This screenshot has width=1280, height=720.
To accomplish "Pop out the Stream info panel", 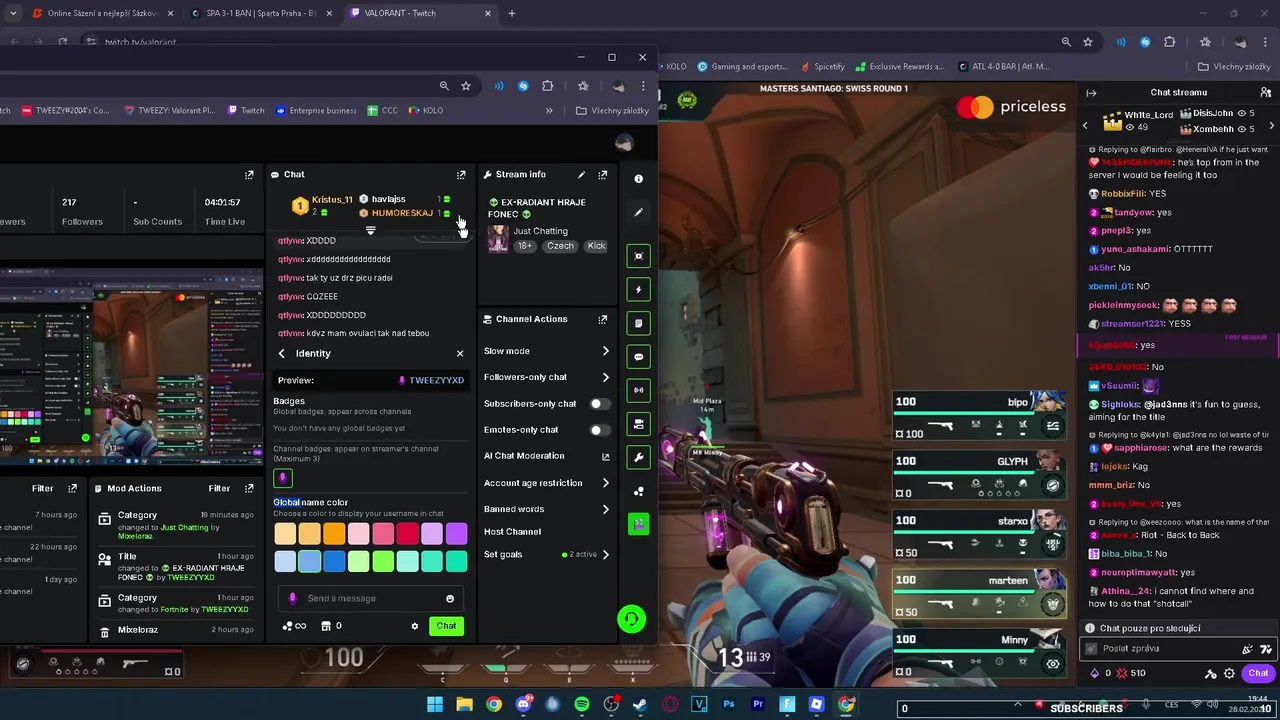I will tap(603, 175).
